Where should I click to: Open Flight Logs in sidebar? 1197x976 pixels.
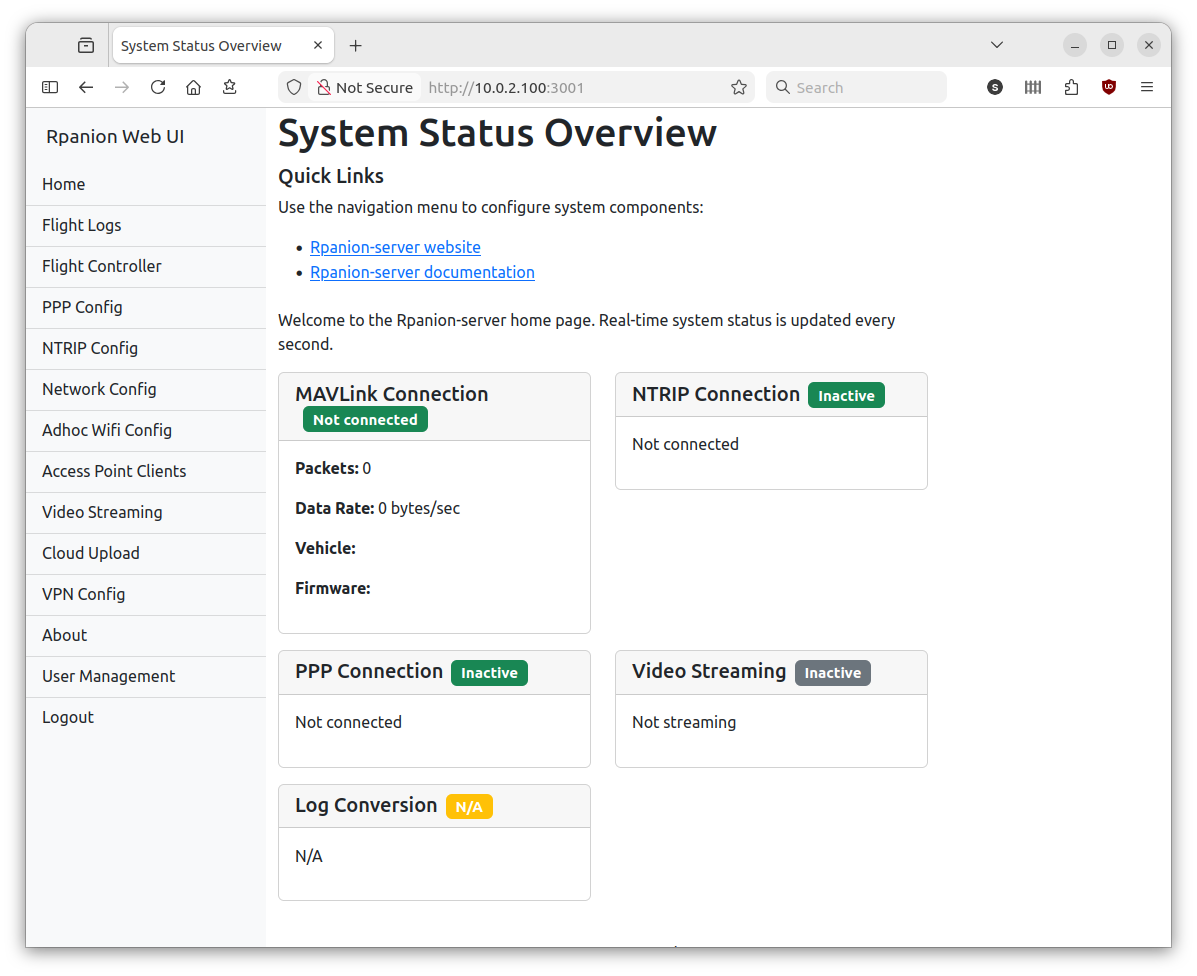pos(82,225)
